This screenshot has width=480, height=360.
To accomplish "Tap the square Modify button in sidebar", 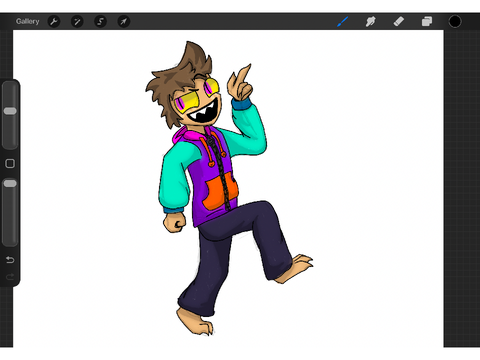I will click(x=10, y=163).
